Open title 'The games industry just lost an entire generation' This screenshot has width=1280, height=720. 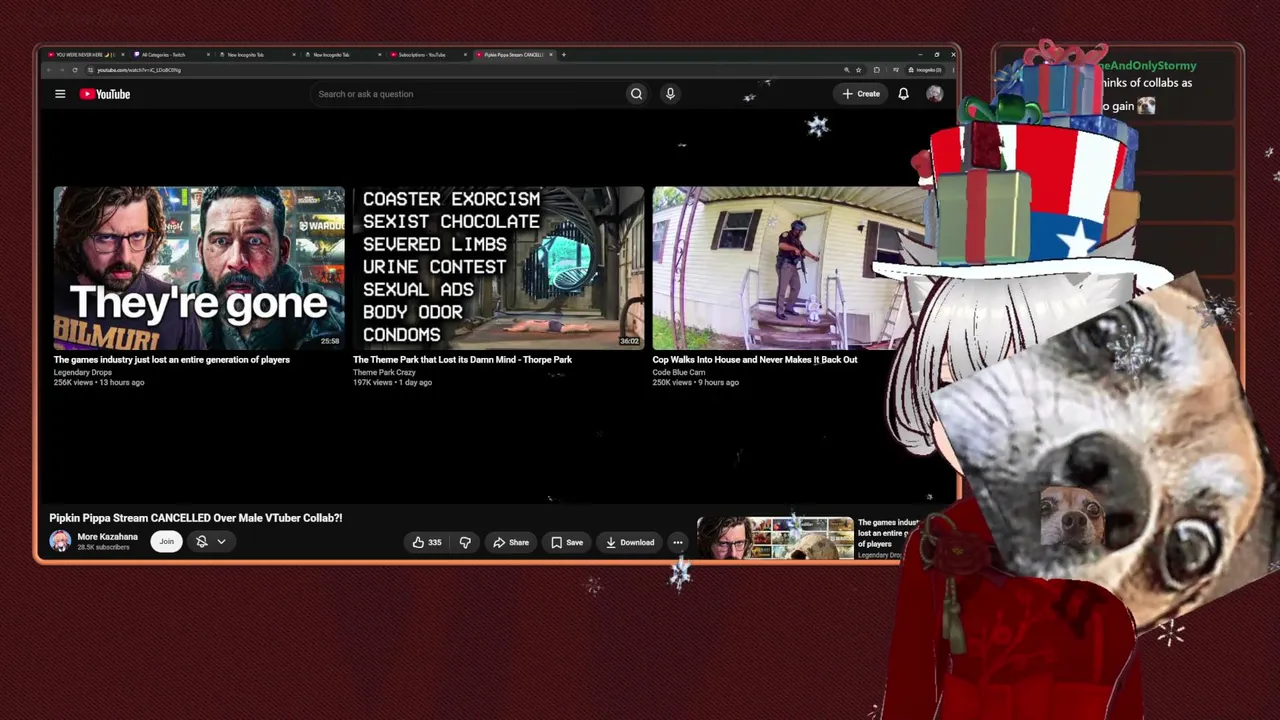(172, 360)
